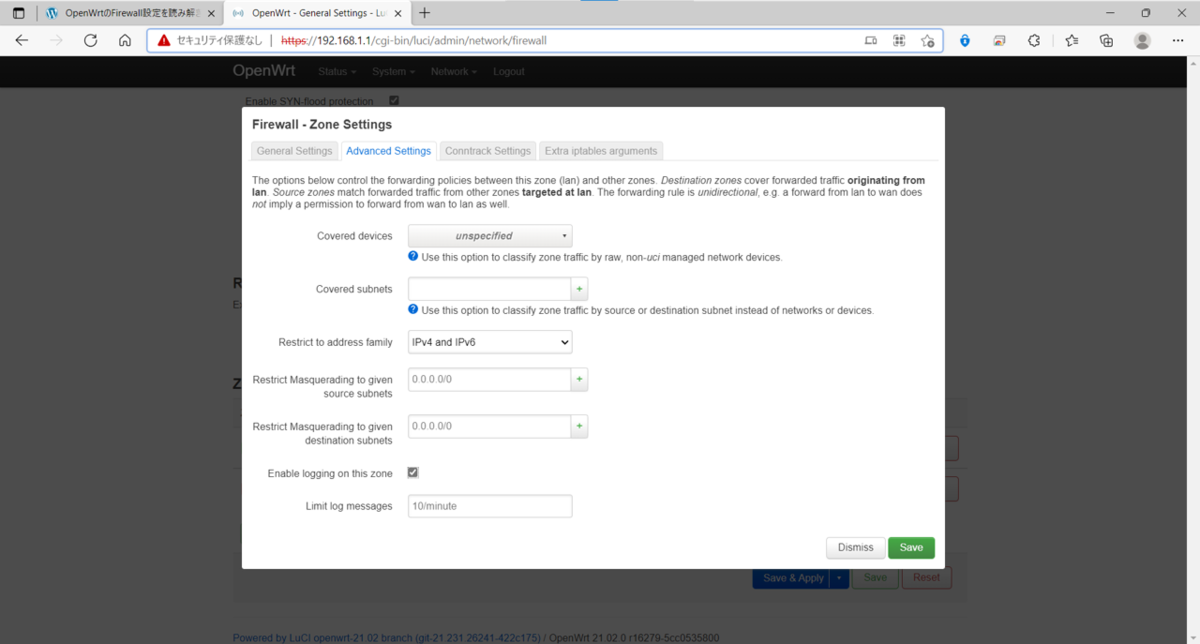The height and width of the screenshot is (644, 1200).
Task: Click the app available icon in address bar
Action: point(871,41)
